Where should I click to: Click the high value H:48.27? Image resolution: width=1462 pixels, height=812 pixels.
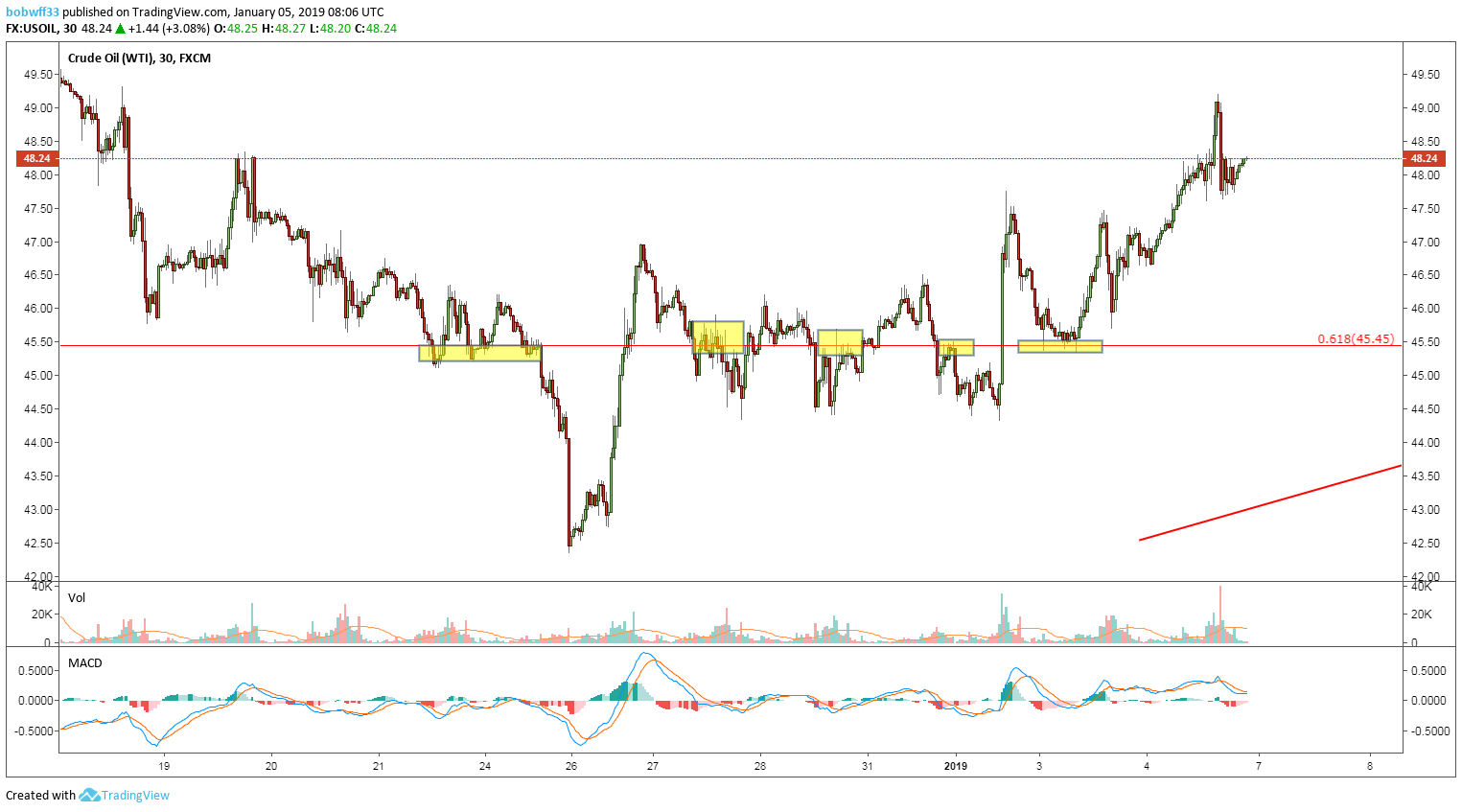(x=284, y=29)
